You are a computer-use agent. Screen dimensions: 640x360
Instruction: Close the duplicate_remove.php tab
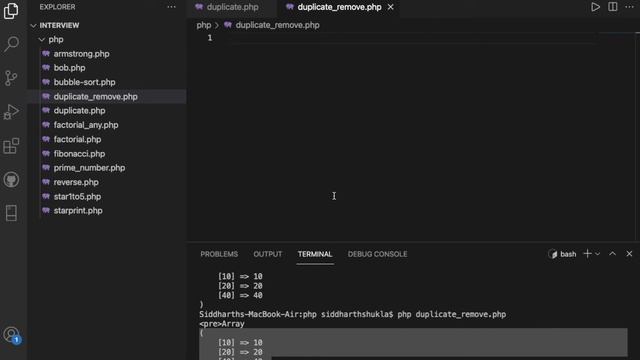click(391, 7)
